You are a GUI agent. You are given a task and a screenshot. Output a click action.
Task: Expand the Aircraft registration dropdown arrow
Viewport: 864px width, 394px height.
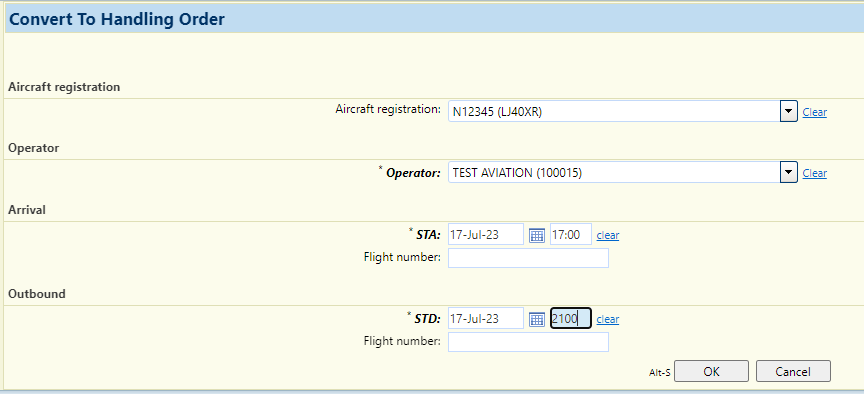(x=789, y=111)
